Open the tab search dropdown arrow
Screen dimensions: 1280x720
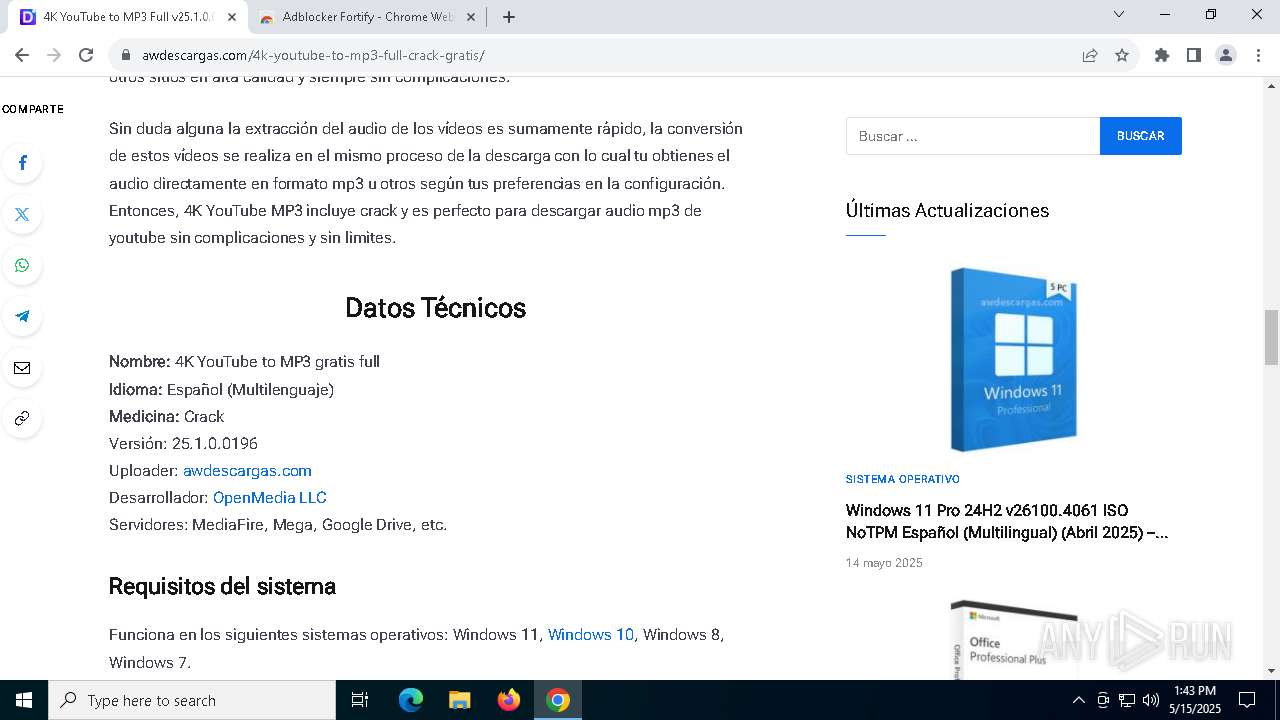point(1119,15)
